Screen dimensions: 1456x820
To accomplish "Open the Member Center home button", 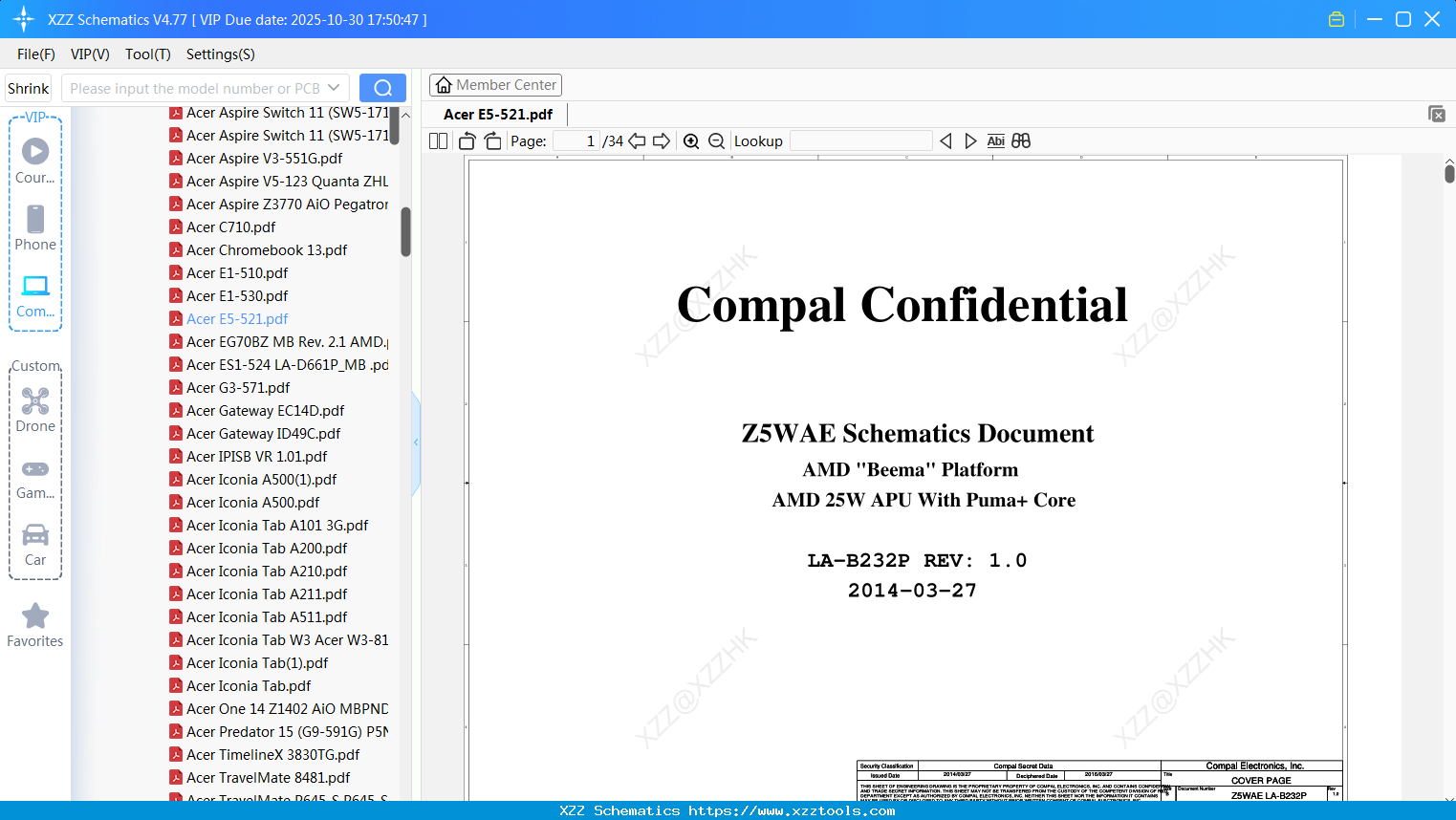I will click(495, 85).
